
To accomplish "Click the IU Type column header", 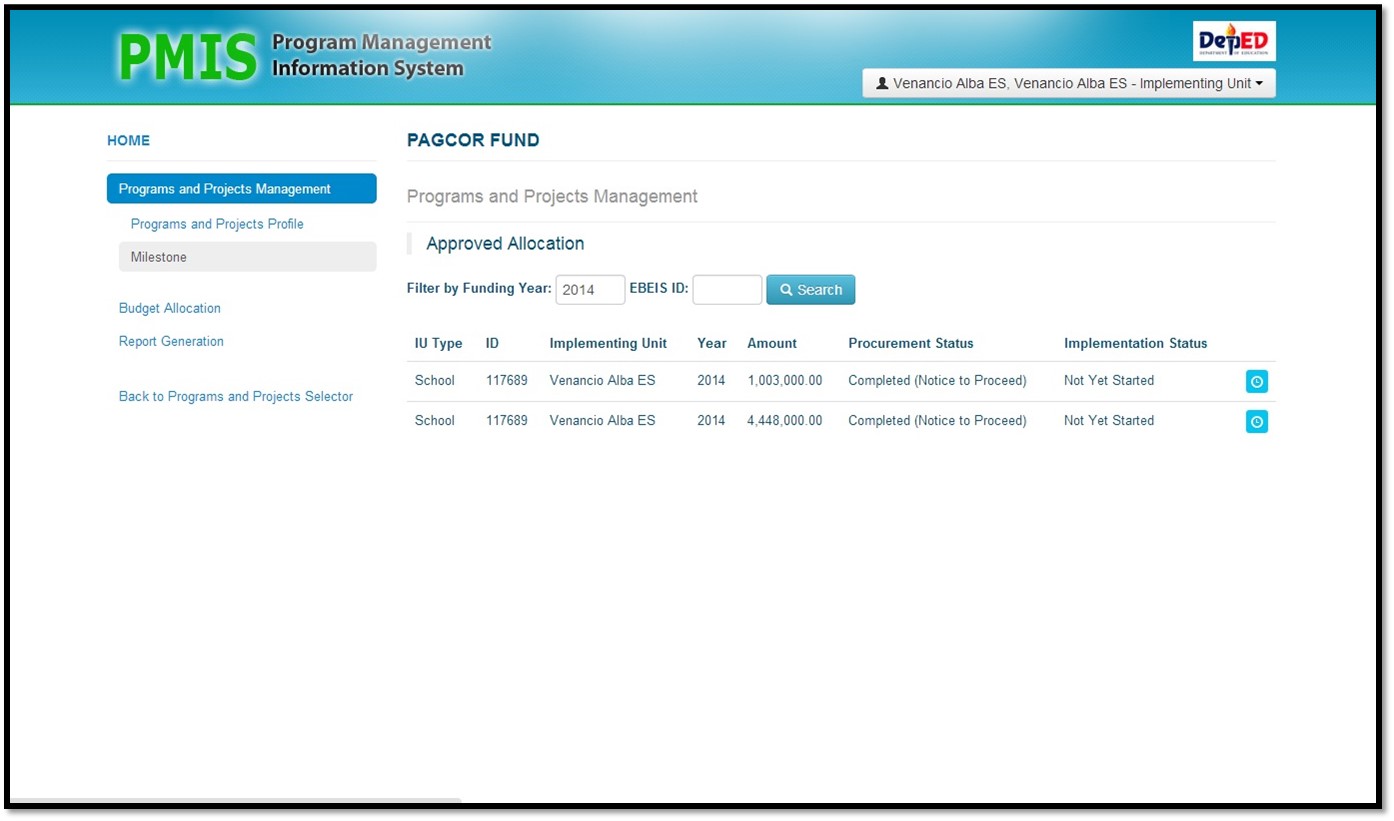I will pos(439,343).
